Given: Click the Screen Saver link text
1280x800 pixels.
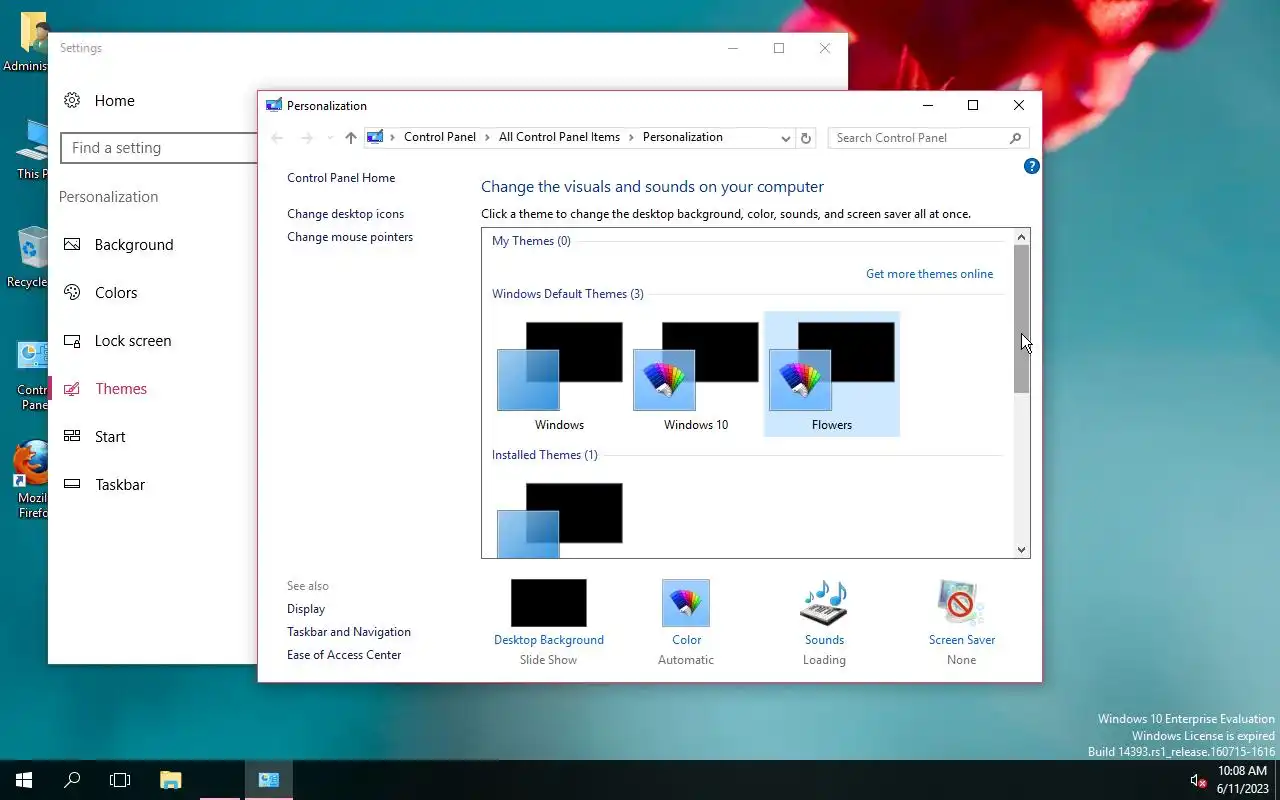Looking at the screenshot, I should (962, 640).
